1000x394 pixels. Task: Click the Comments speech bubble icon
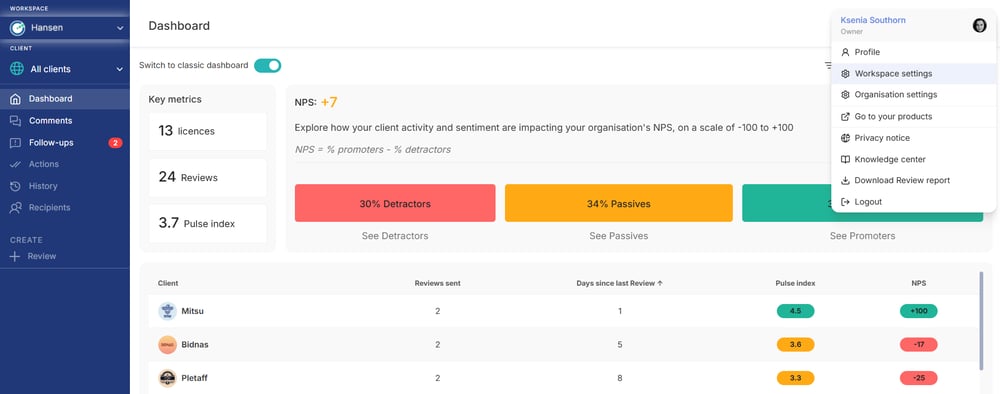pyautogui.click(x=15, y=120)
